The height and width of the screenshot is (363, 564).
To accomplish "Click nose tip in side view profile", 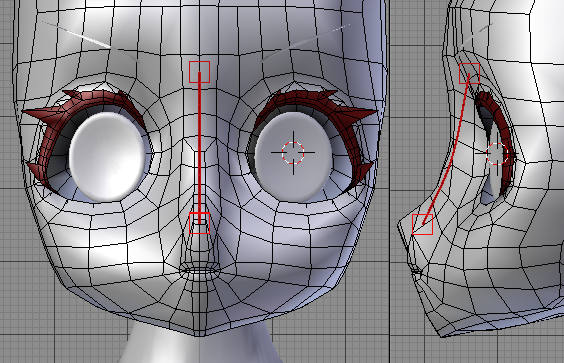I will point(400,224).
